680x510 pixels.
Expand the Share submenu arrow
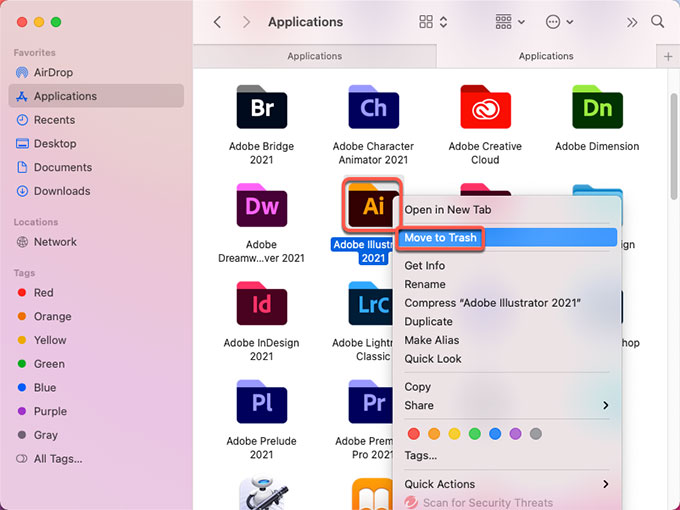tap(605, 405)
